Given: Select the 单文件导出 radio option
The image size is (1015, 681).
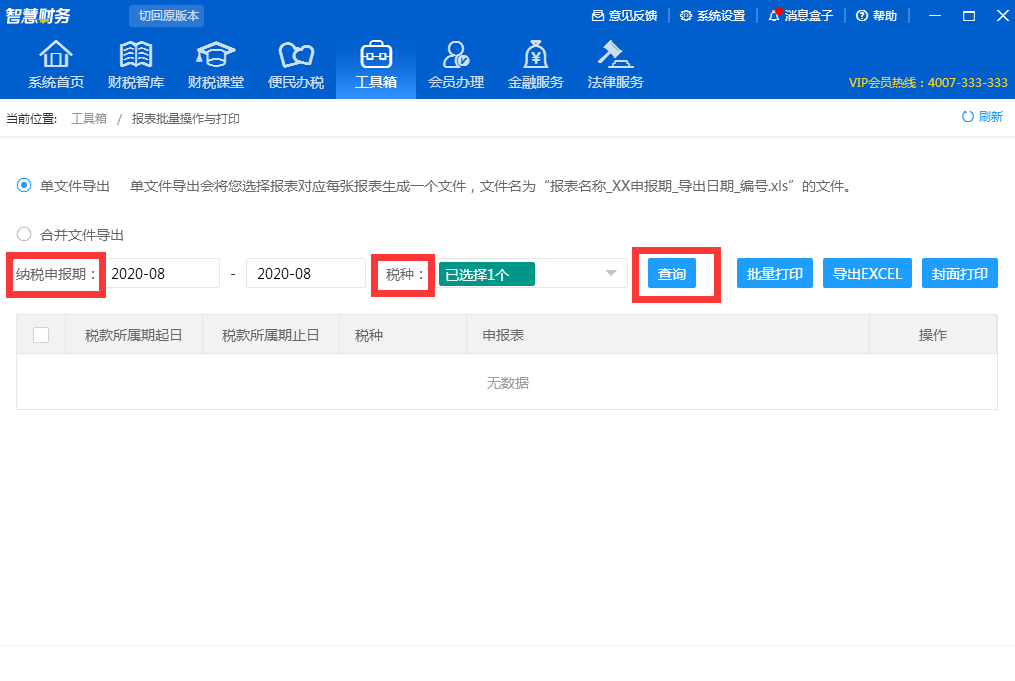Looking at the screenshot, I should (x=22, y=185).
